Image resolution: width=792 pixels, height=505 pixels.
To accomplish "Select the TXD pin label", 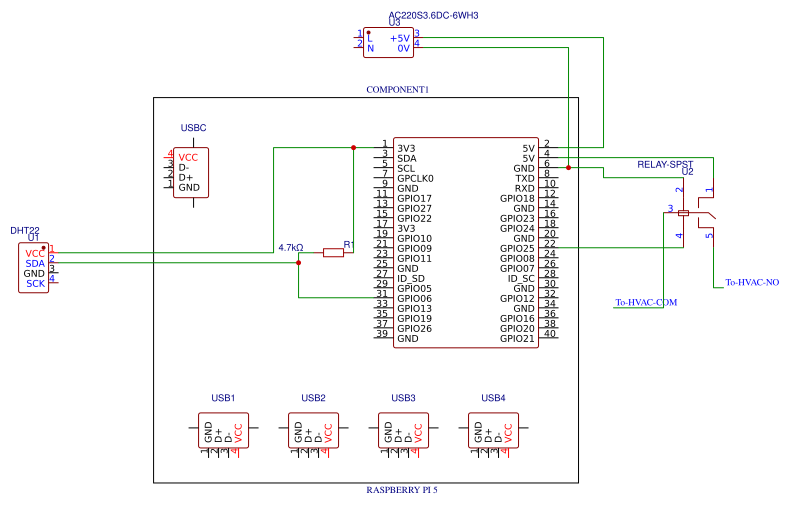I will point(525,178).
